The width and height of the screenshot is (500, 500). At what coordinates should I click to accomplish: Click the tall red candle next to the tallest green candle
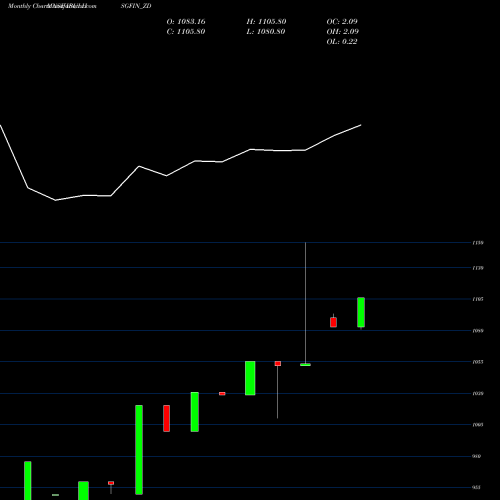167,418
